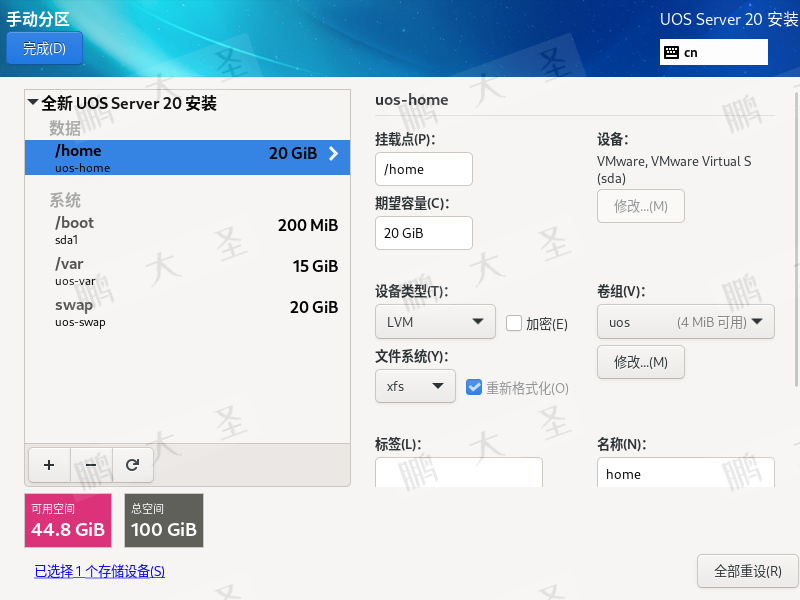Screen dimensions: 800x600
Task: Open keyboard layout cn indicator
Action: click(x=713, y=52)
